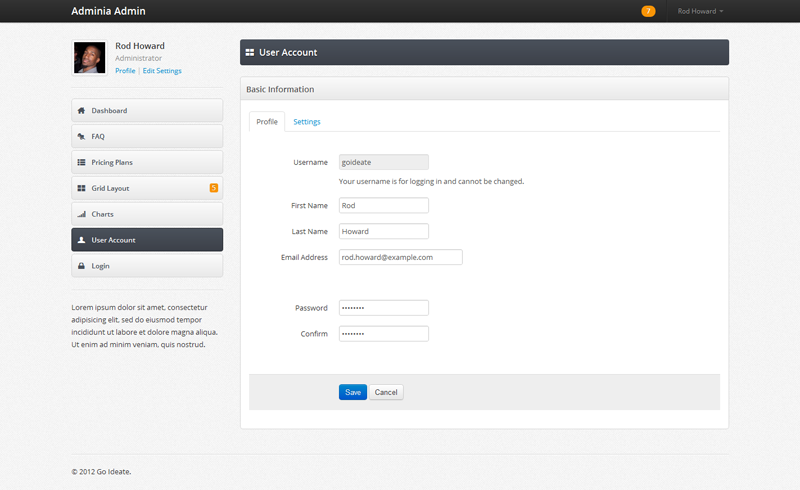Select the Profile tab
Image resolution: width=800 pixels, height=490 pixels.
(x=267, y=121)
